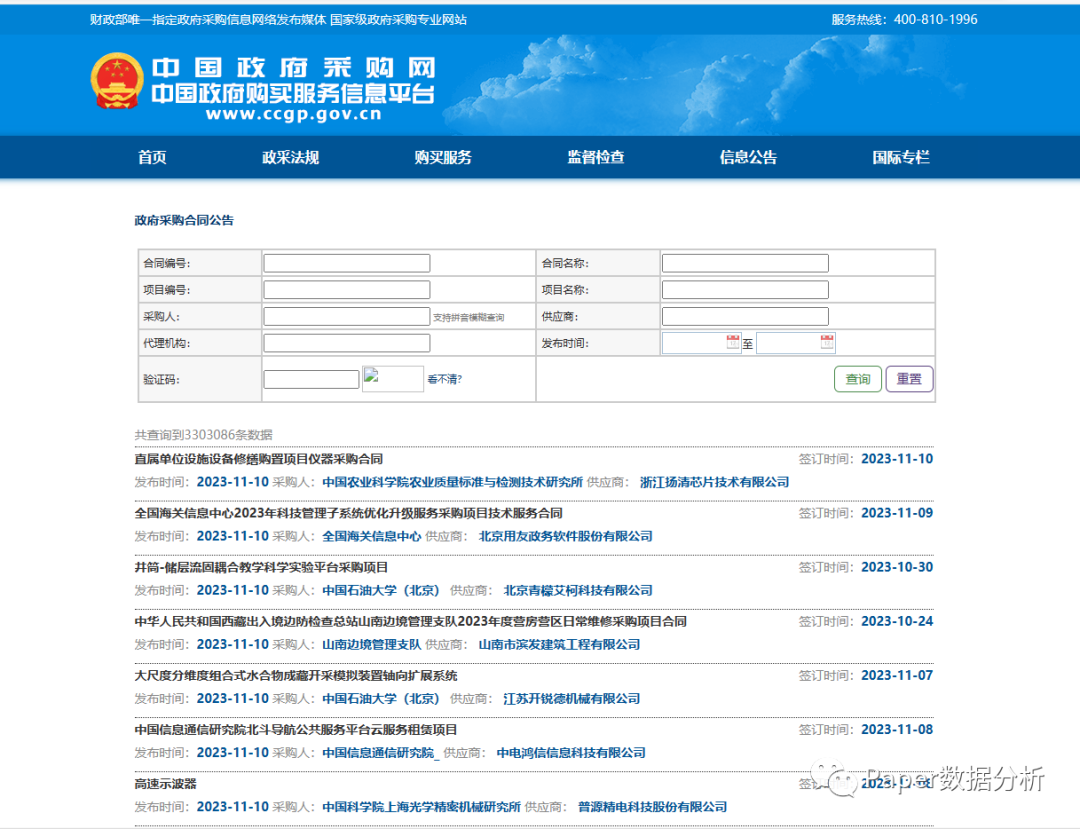Screen dimensions: 1080x829
Task: Open 信息公告 navigation item
Action: (749, 157)
